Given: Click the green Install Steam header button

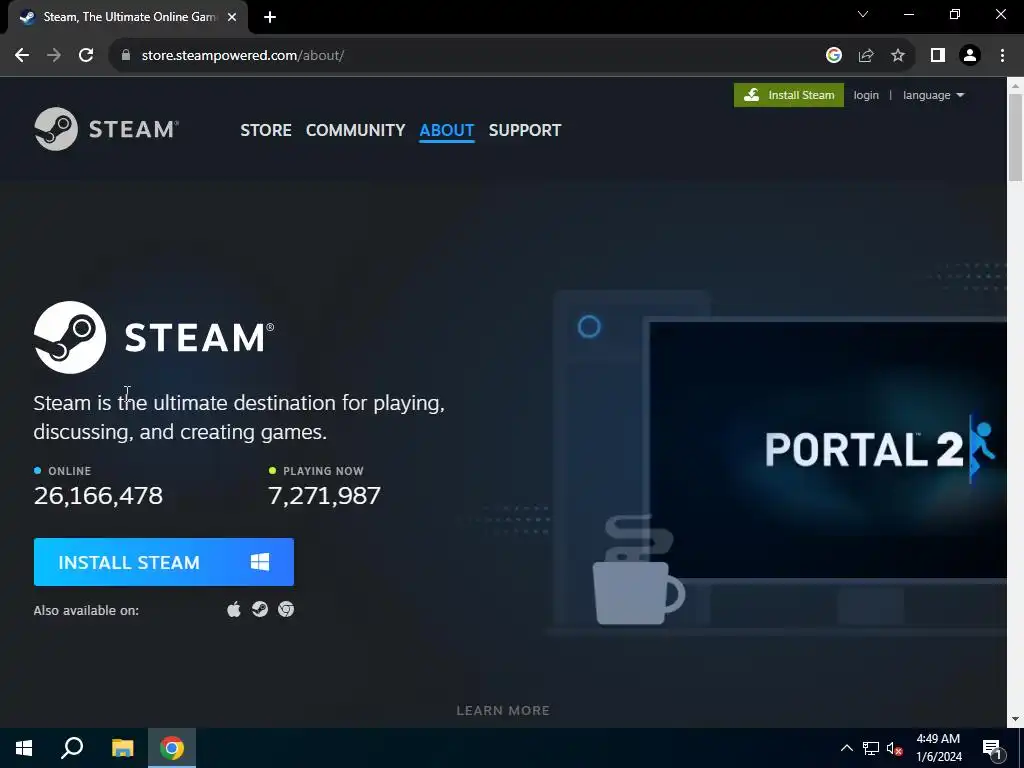Looking at the screenshot, I should pos(788,95).
